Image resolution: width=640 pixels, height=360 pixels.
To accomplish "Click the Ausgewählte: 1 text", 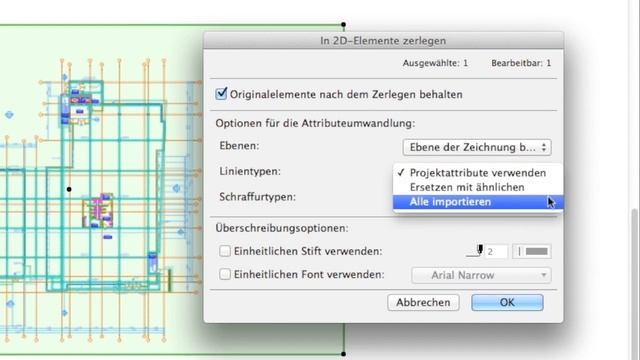I will 435,63.
